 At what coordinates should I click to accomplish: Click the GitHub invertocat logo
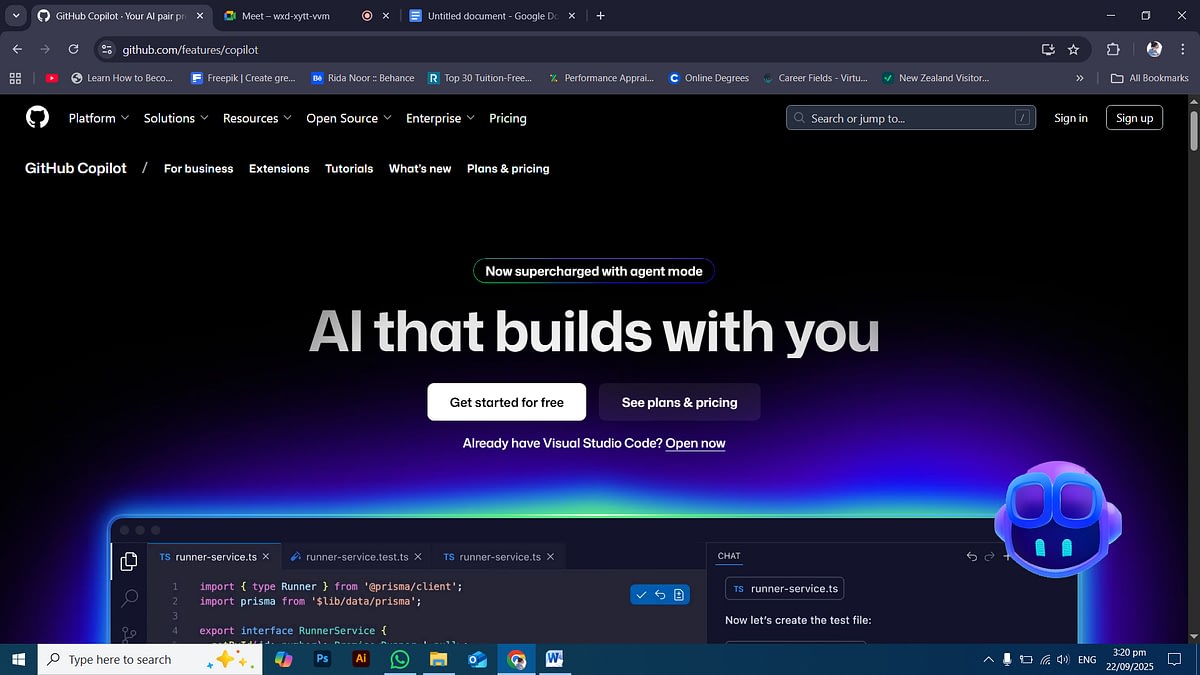[37, 117]
